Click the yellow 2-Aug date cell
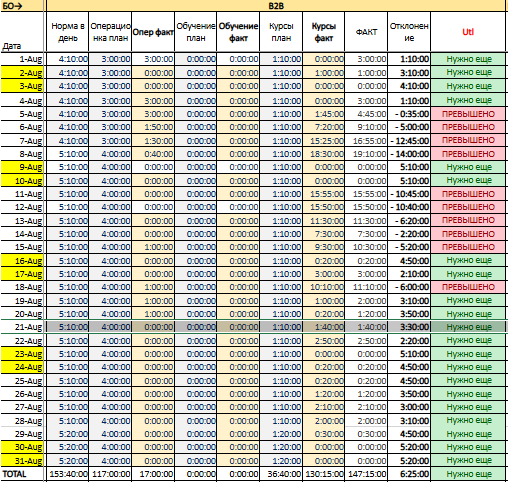Screen dimensions: 508x482 pos(22,73)
